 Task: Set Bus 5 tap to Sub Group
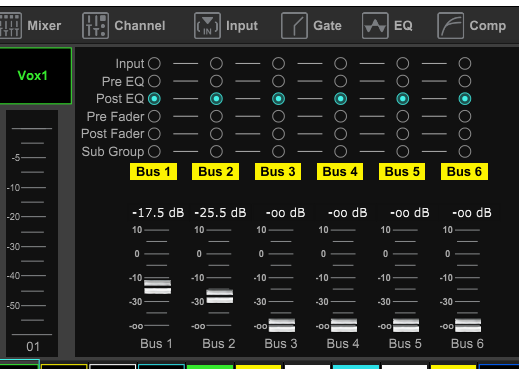403,152
